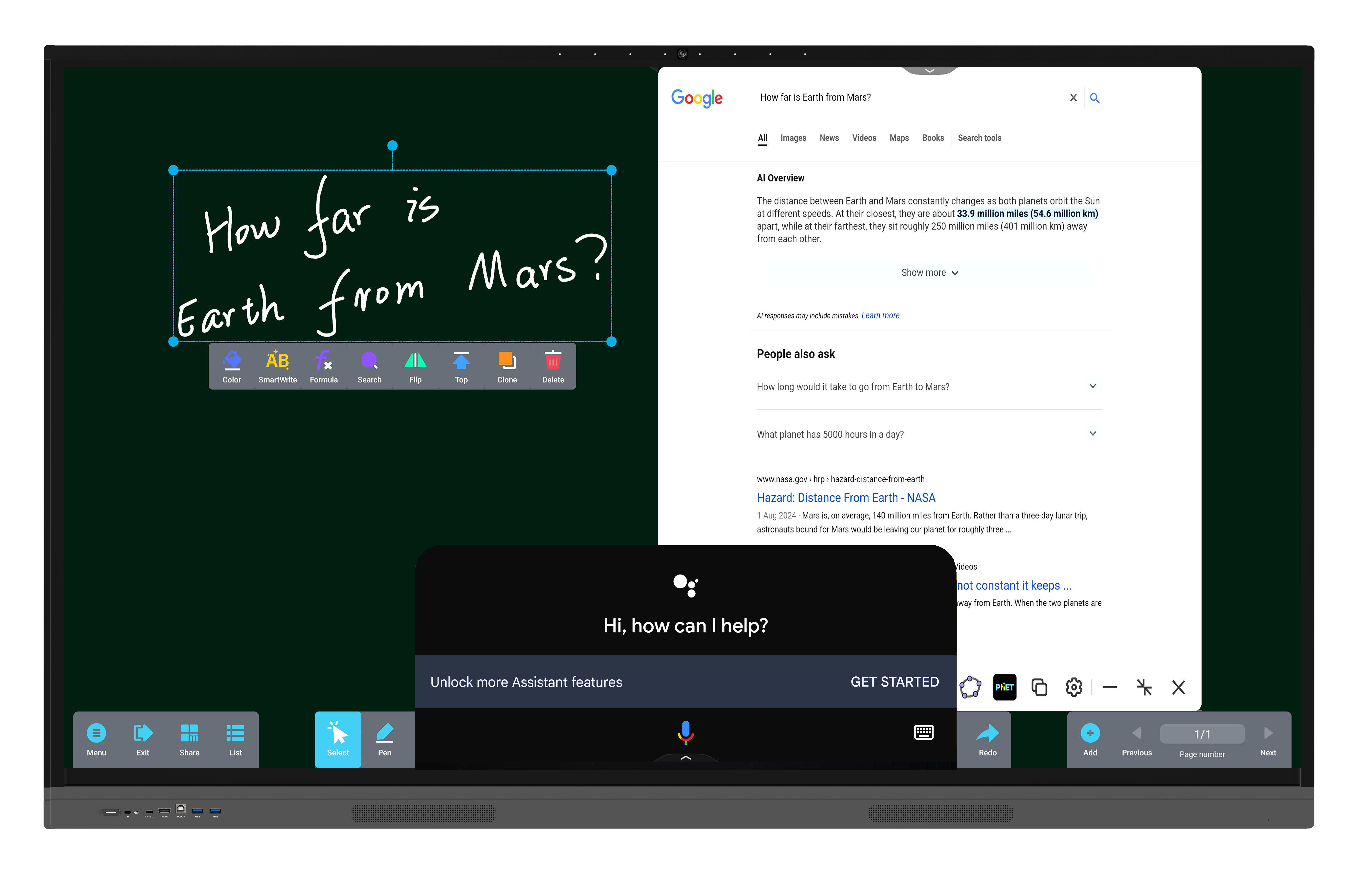Open the Assistant keyboard input
Viewport: 1372px width, 874px height.
[x=924, y=732]
